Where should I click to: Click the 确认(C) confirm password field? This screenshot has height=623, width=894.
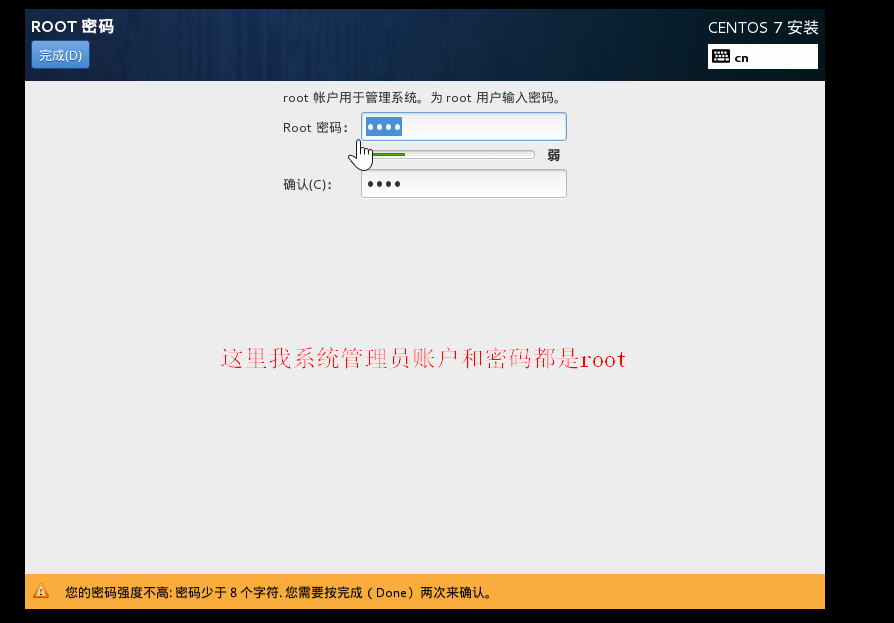464,184
